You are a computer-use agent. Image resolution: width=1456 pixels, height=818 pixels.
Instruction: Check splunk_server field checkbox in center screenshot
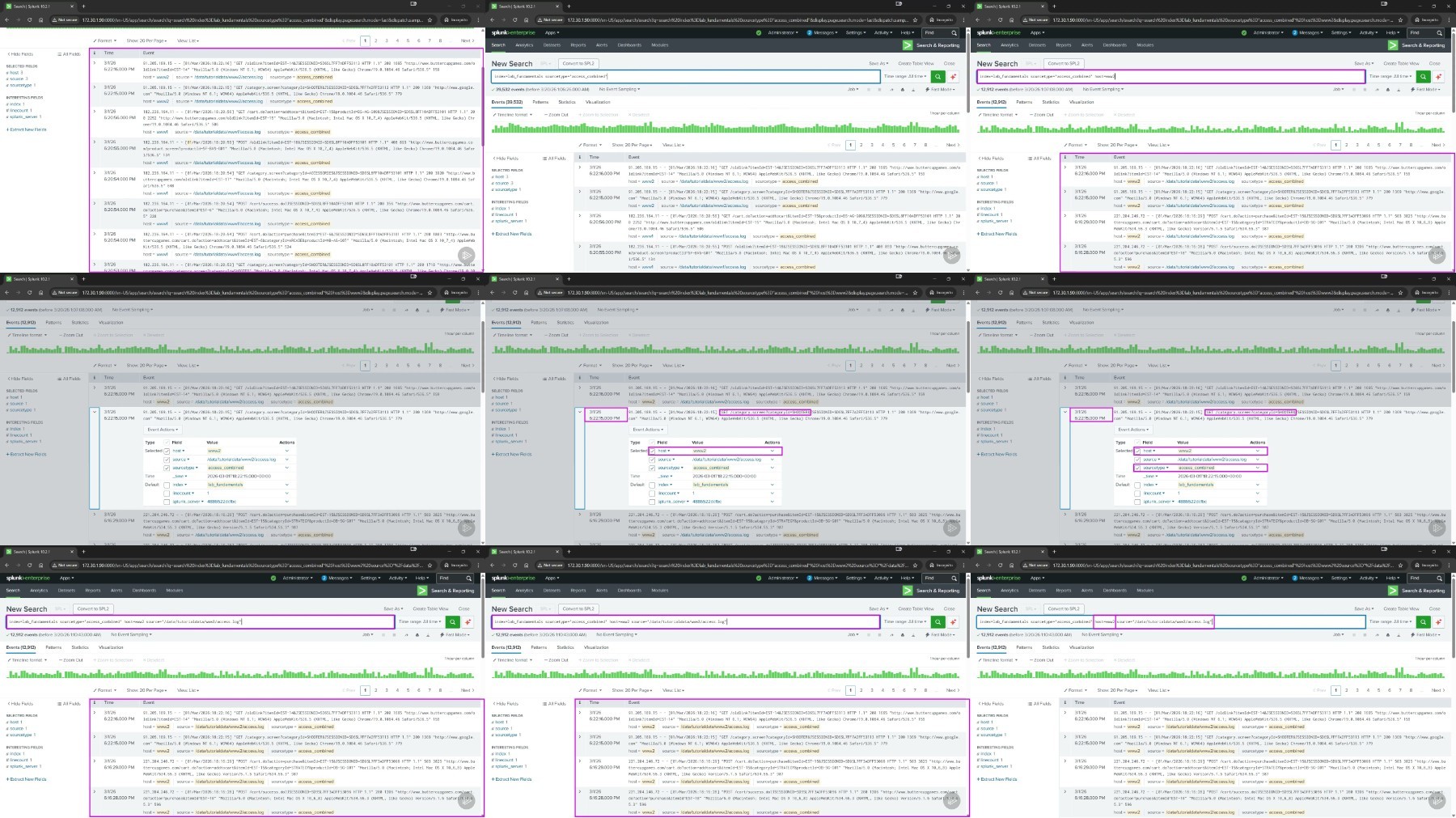tap(652, 502)
